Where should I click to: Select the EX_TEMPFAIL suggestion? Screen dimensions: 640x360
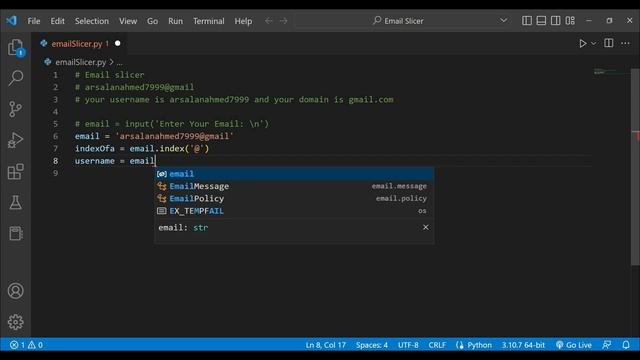click(x=294, y=211)
